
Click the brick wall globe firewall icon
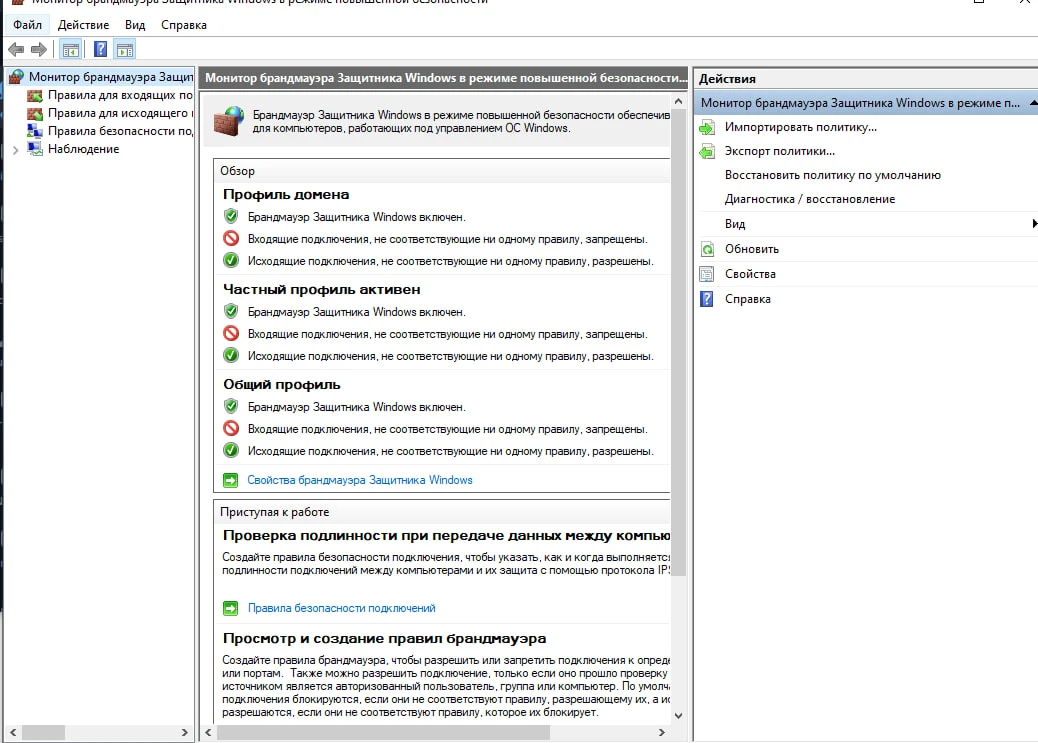[229, 121]
